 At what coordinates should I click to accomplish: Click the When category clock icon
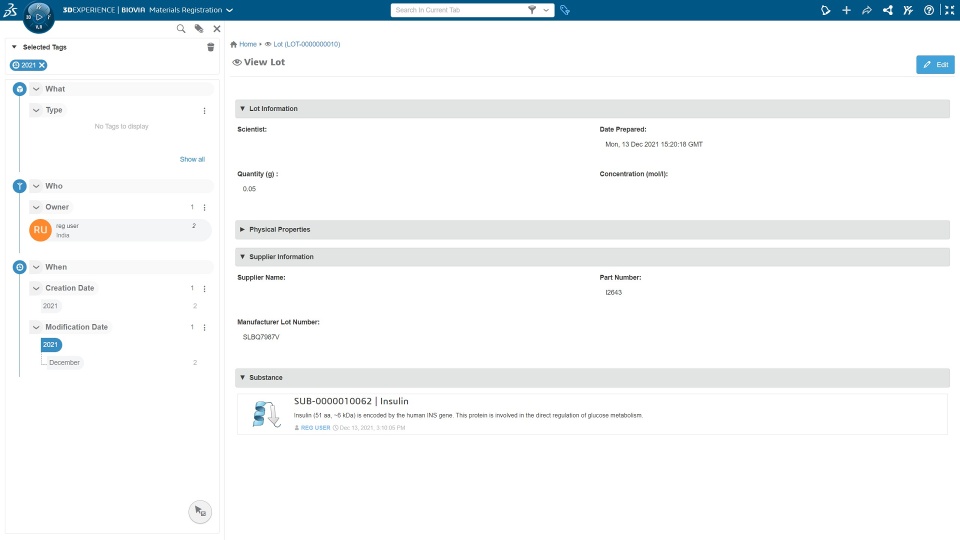pyautogui.click(x=20, y=267)
